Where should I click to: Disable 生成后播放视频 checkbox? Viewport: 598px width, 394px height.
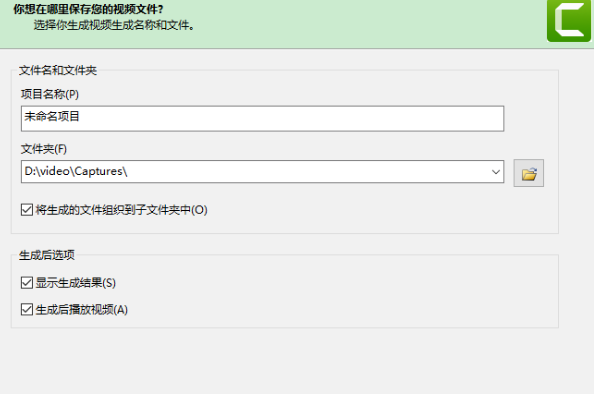27,309
